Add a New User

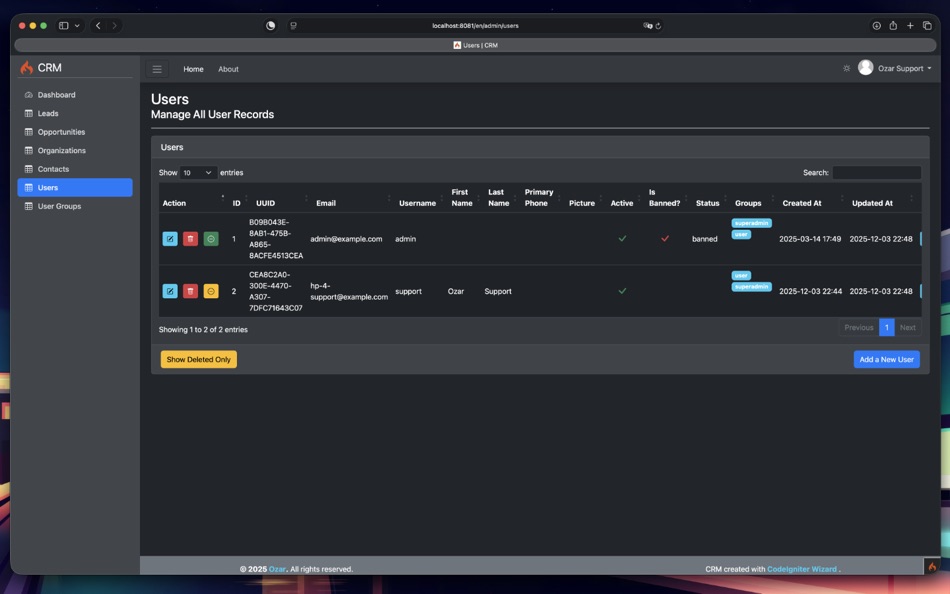[886, 359]
